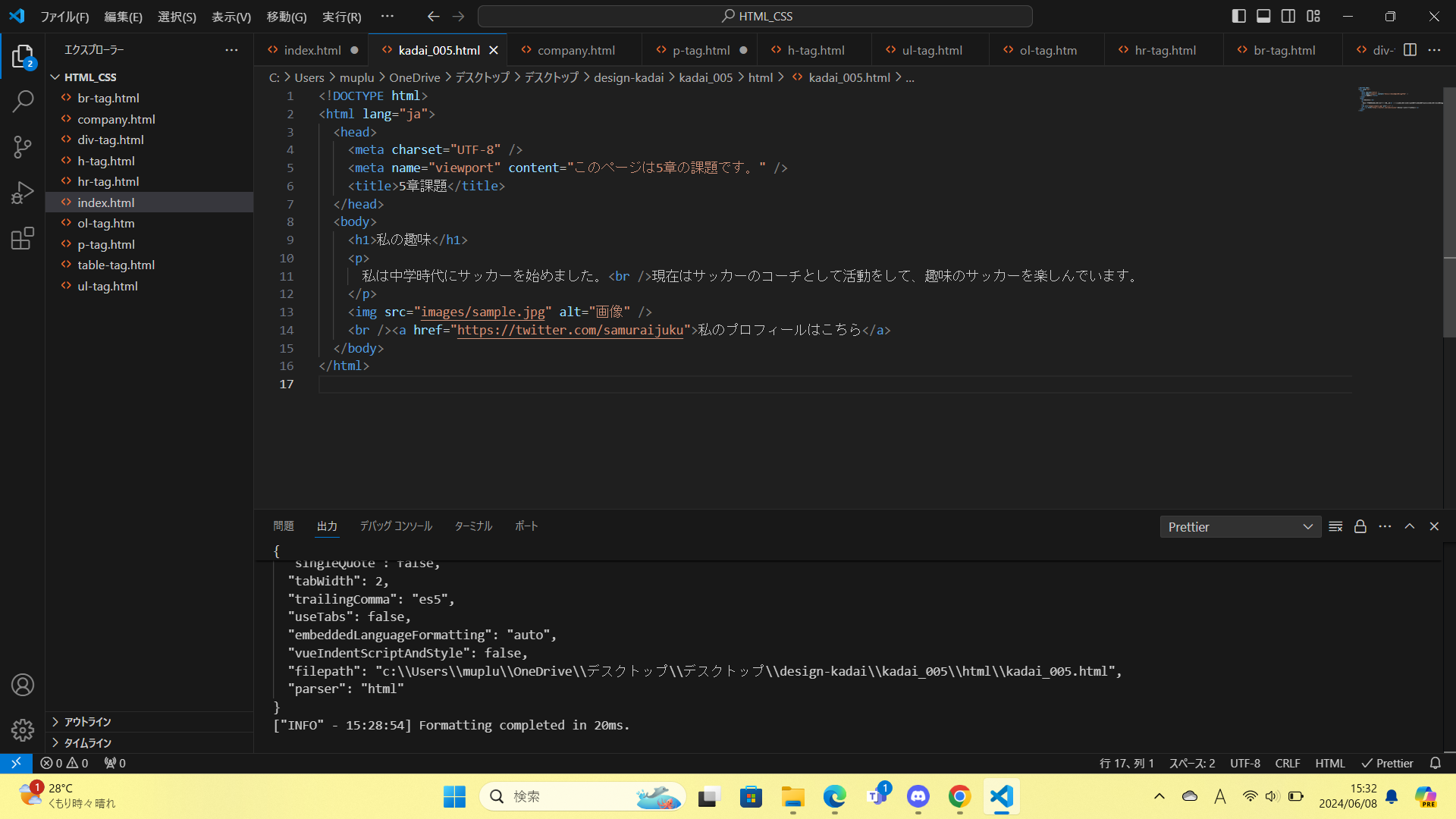Expand the タイムライン section
Image resolution: width=1456 pixels, height=819 pixels.
(87, 743)
